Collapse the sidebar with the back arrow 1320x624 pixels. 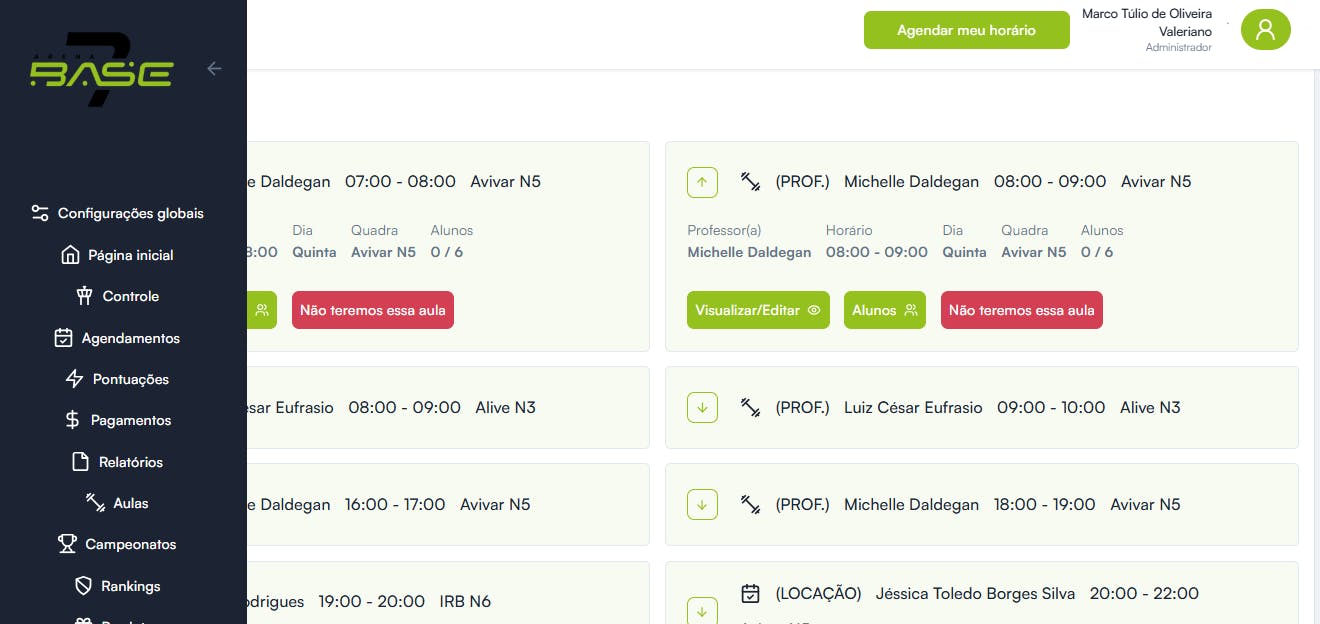[214, 69]
